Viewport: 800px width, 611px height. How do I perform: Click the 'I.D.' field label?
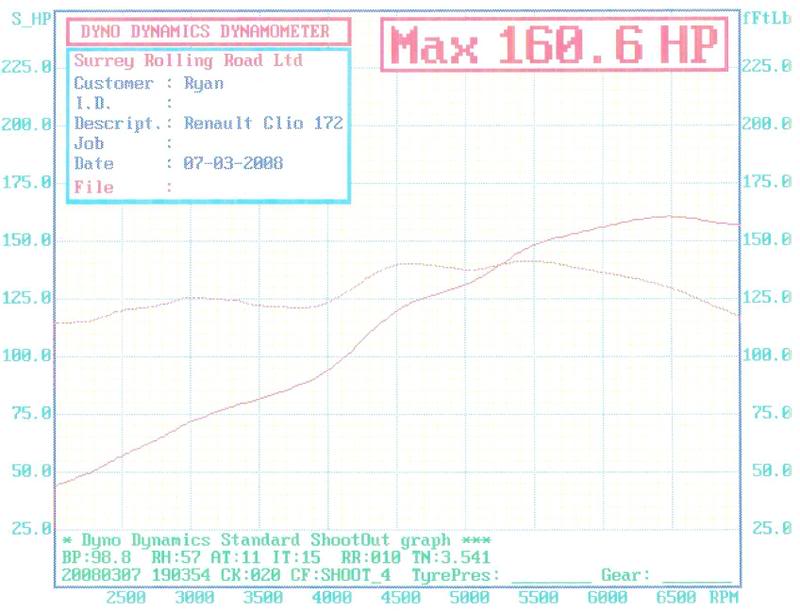tap(92, 104)
